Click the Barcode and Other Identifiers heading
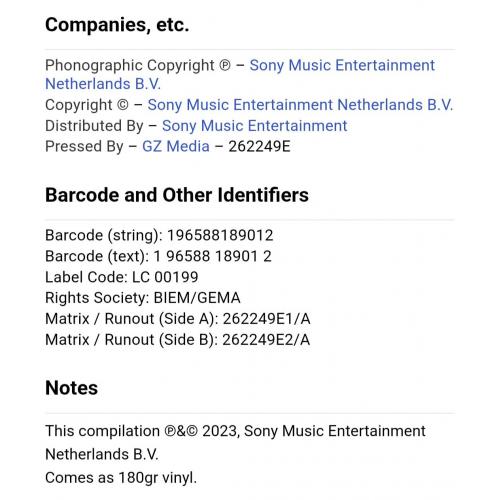This screenshot has height=500, width=500. coord(177,195)
